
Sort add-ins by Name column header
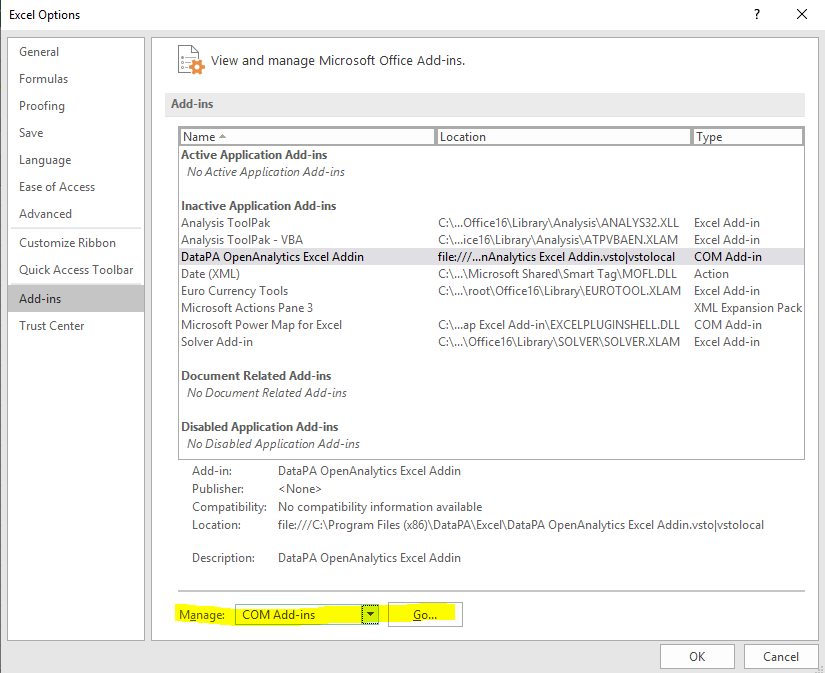[307, 137]
